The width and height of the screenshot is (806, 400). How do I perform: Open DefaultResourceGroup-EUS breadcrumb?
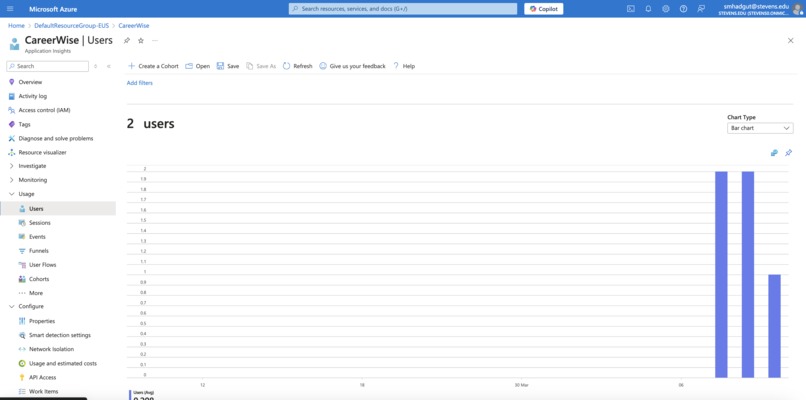[71, 25]
